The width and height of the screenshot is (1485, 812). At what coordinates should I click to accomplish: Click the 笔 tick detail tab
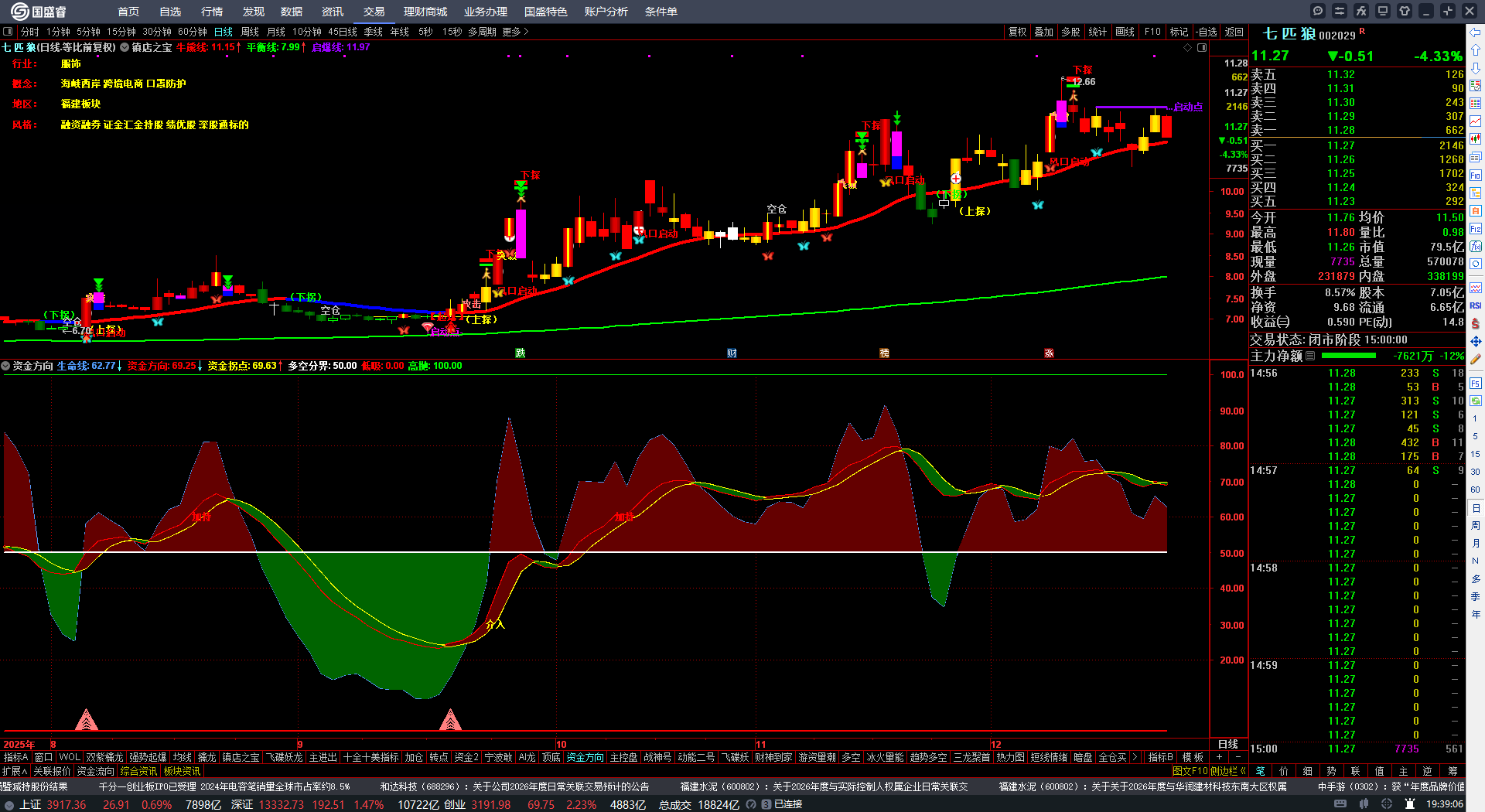click(x=1261, y=771)
